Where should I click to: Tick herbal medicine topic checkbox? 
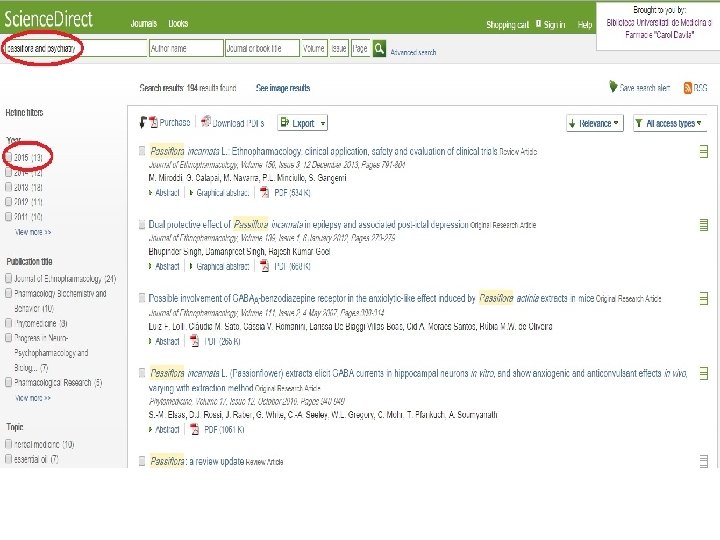tap(8, 444)
